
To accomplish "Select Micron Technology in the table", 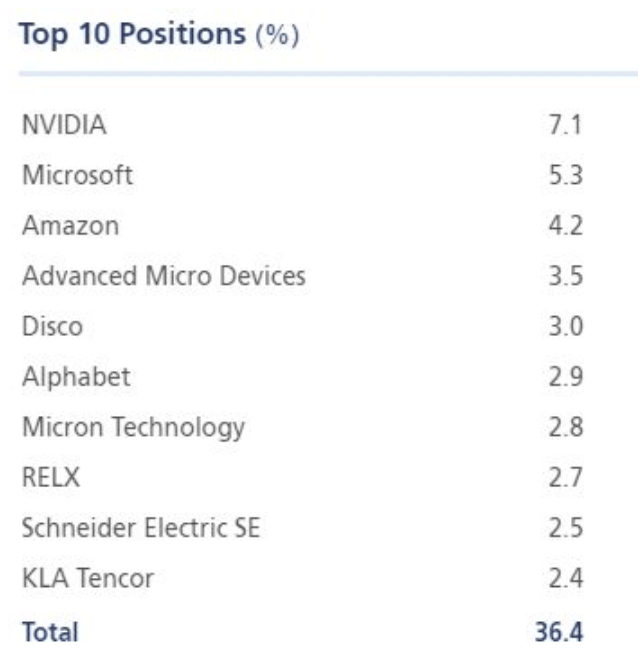I will click(132, 428).
